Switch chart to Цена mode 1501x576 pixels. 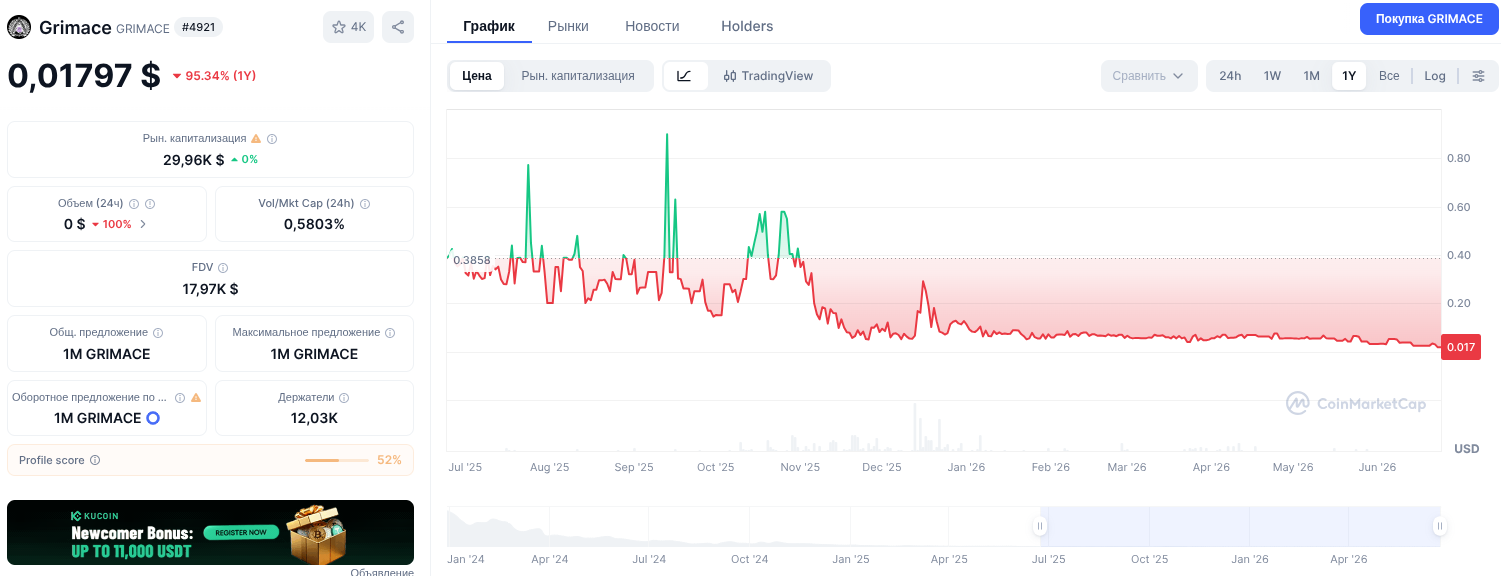(477, 76)
